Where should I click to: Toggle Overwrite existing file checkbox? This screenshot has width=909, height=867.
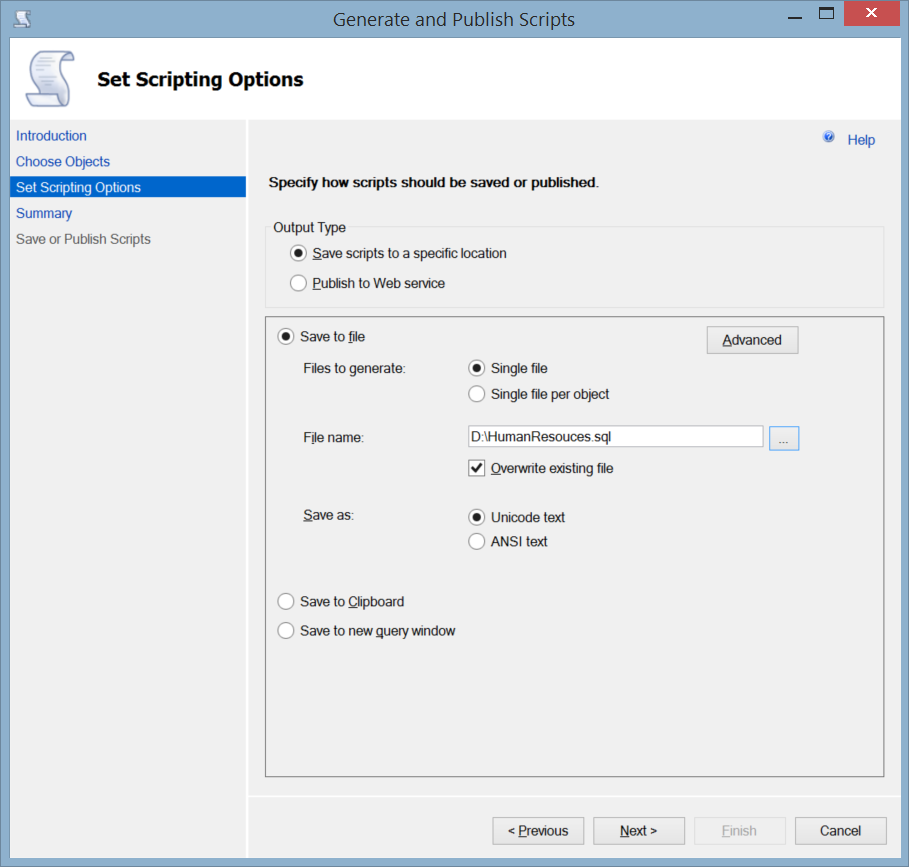(478, 468)
